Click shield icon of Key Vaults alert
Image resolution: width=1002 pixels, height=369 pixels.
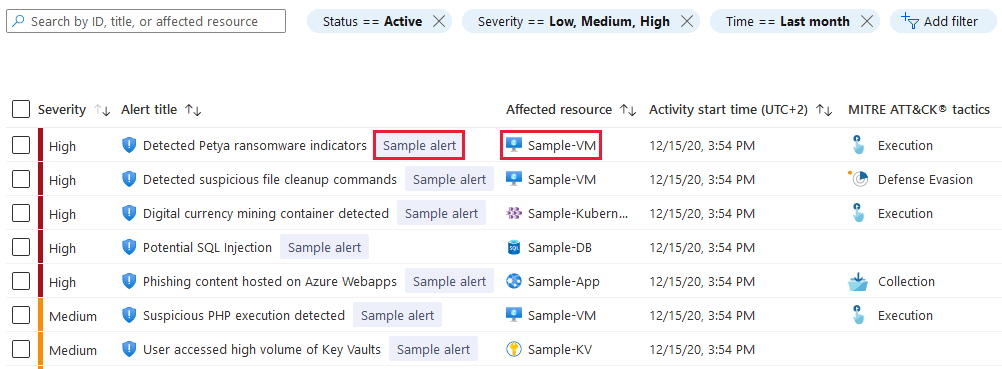pos(129,349)
